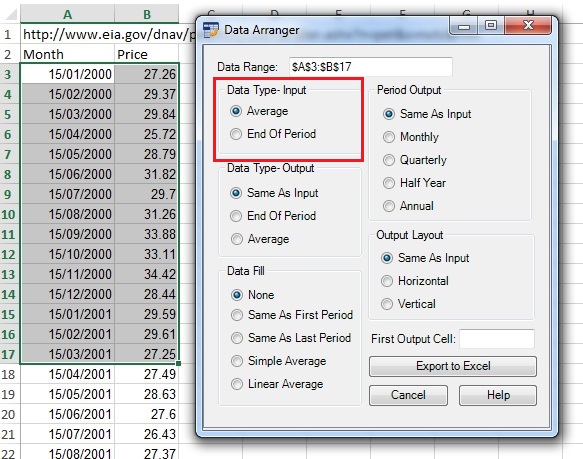Click the First Output Cell field
This screenshot has height=459, width=583.
[497, 339]
